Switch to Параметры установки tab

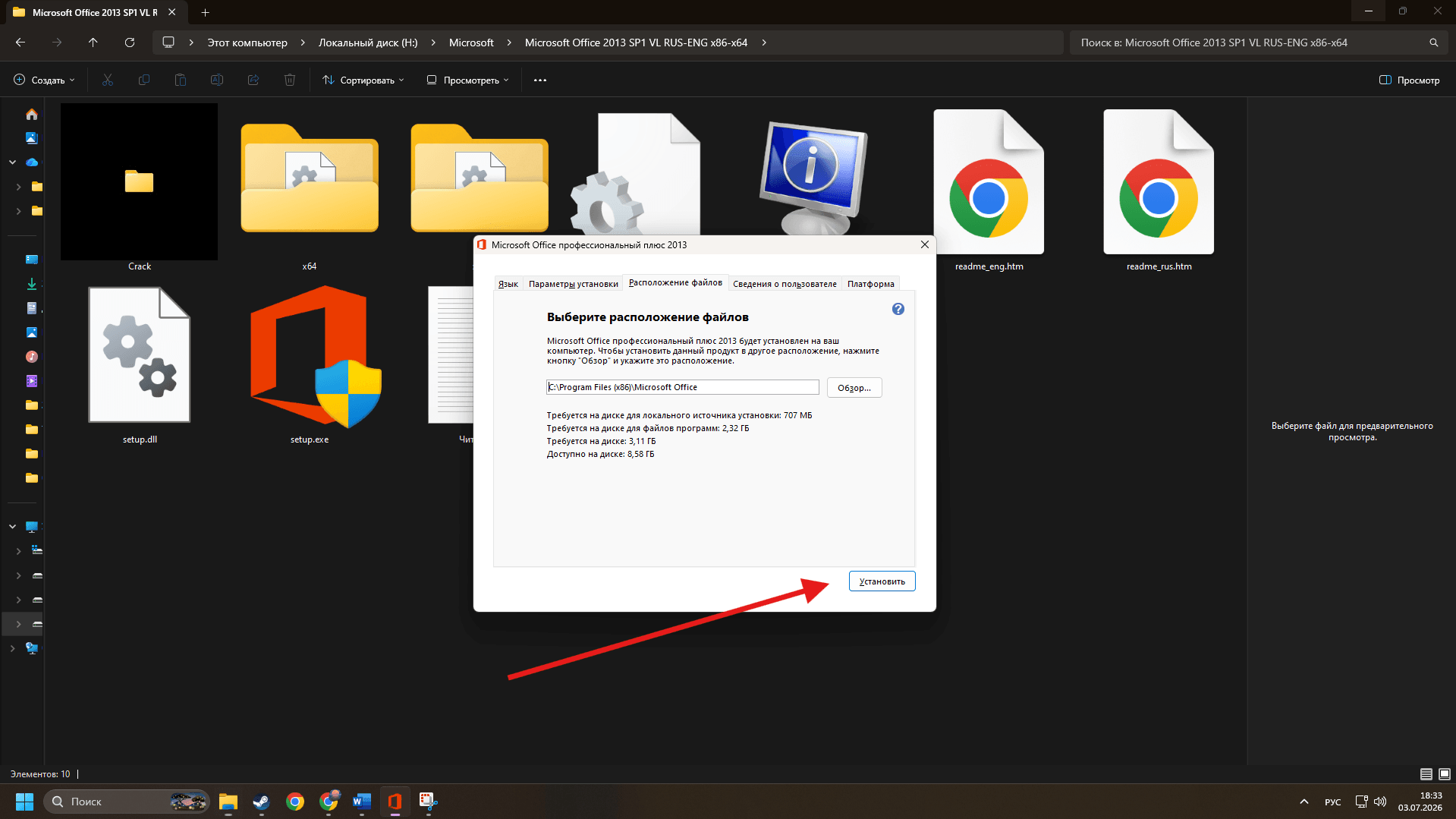[x=574, y=284]
